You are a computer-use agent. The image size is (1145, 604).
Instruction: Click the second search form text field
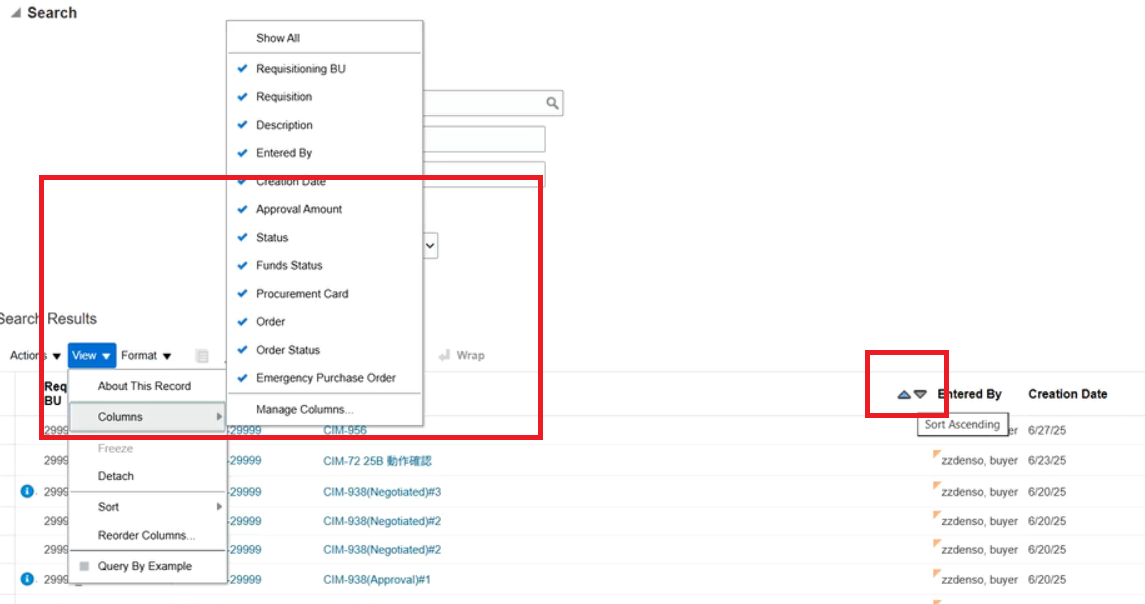click(484, 139)
